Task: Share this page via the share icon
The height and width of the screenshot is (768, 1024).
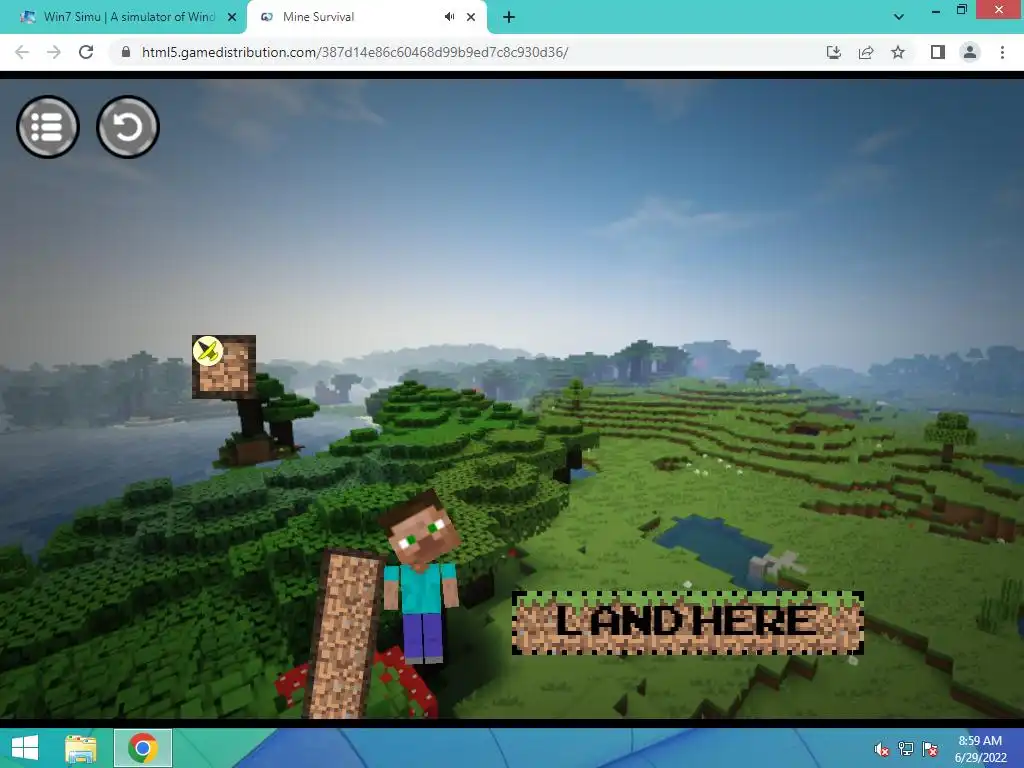Action: coord(866,52)
